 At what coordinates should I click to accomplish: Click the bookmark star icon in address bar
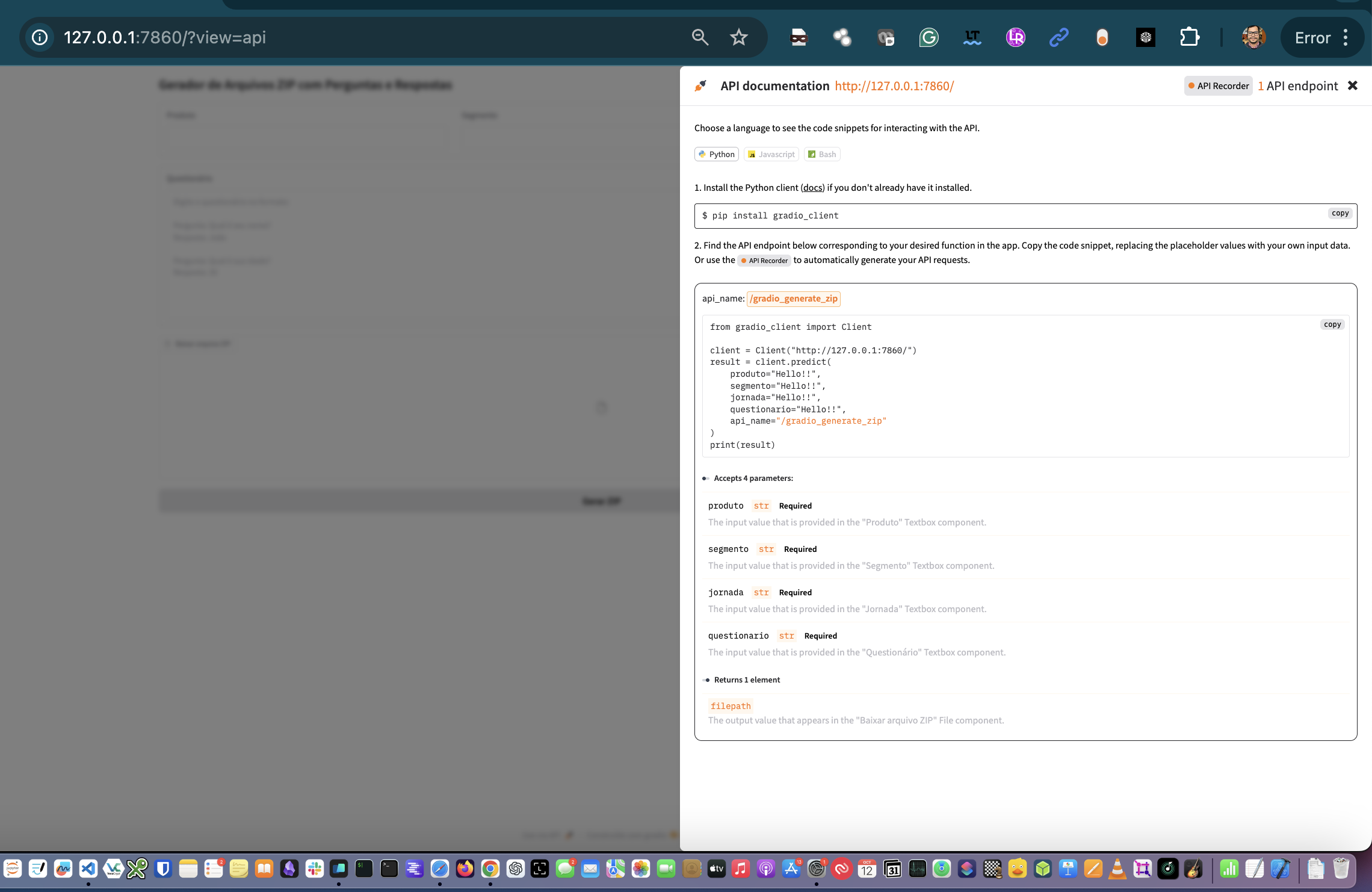(739, 37)
